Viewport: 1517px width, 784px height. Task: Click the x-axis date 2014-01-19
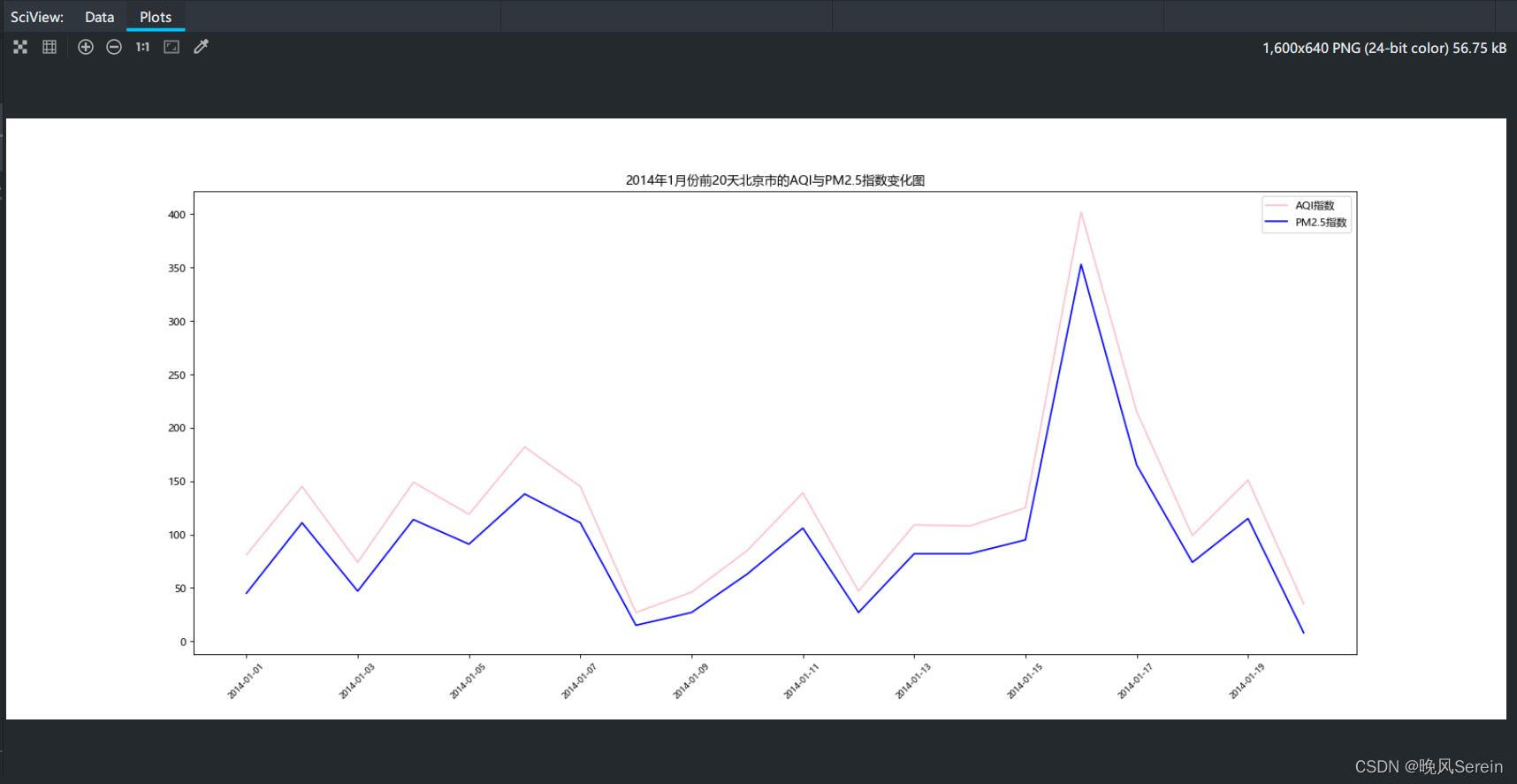click(x=1246, y=681)
